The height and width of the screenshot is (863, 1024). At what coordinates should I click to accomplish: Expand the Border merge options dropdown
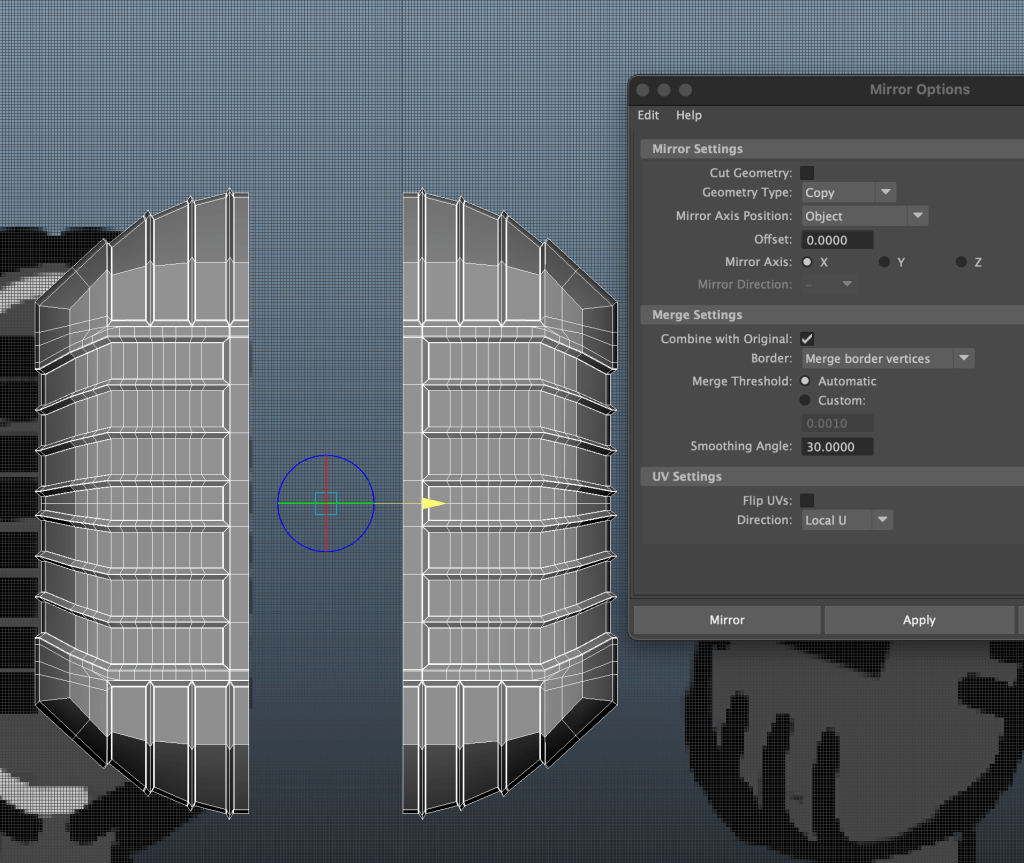pyautogui.click(x=887, y=358)
